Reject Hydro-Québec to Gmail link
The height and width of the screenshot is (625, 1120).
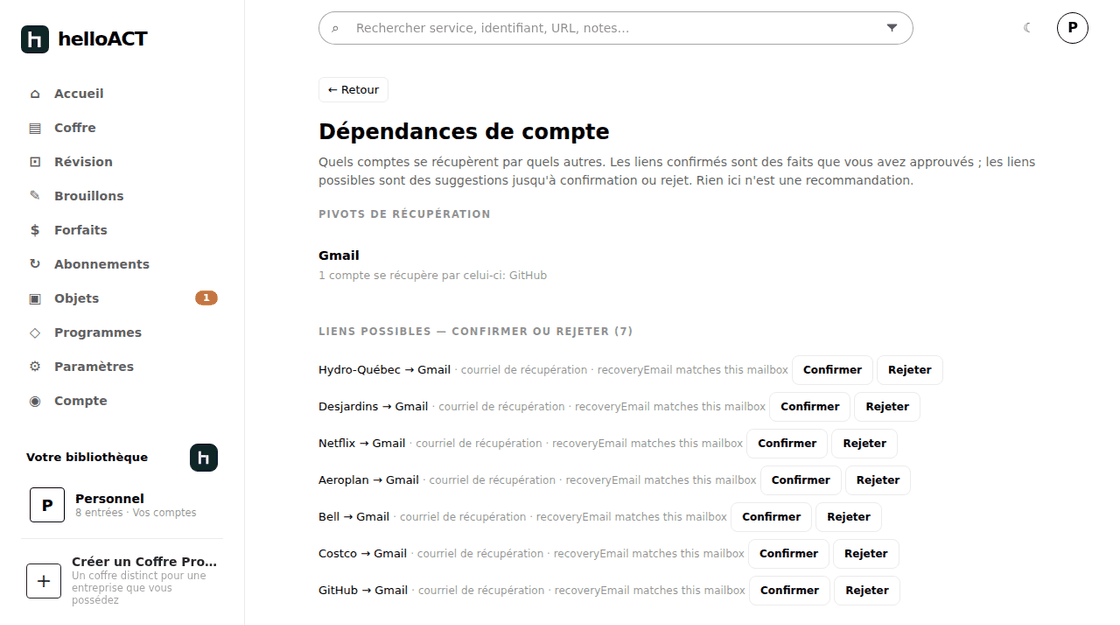909,370
